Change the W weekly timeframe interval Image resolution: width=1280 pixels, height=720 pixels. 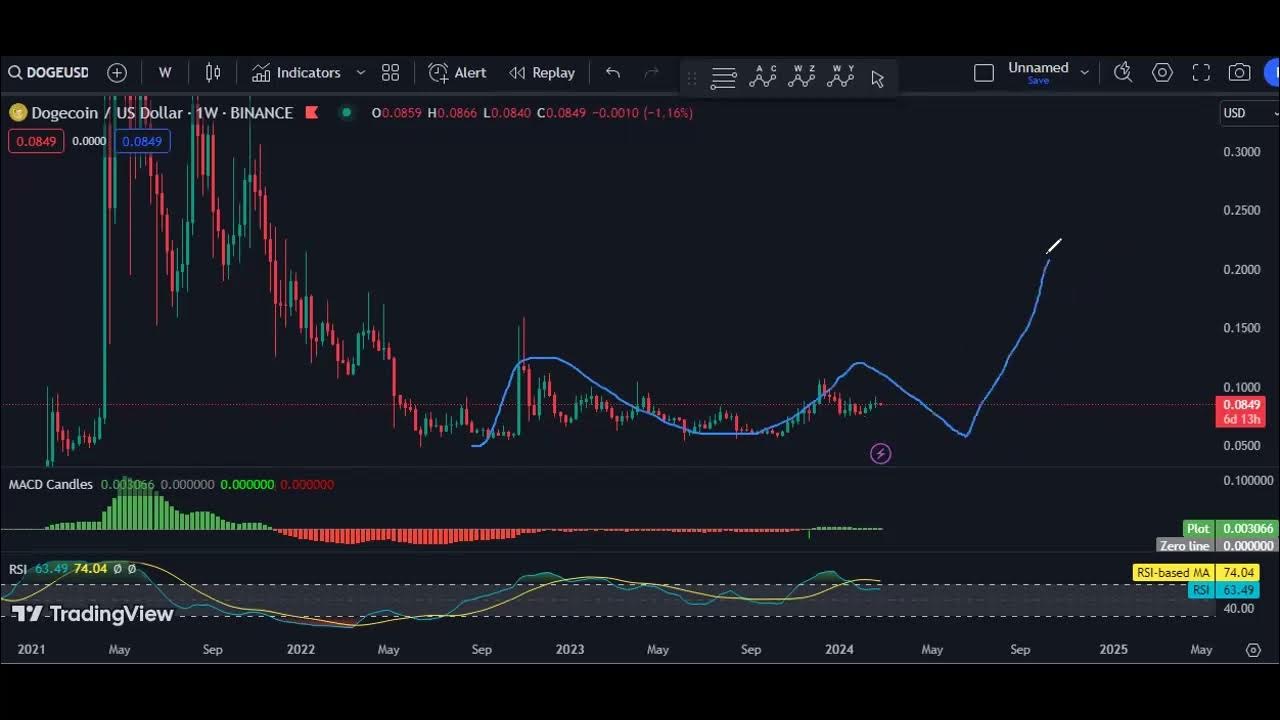coord(165,73)
